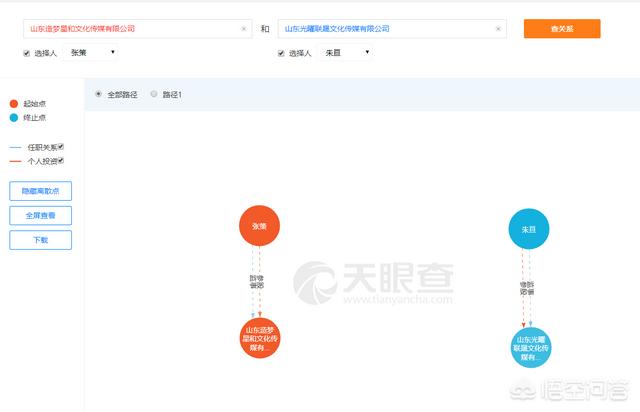Select the orange 张策 person node
The height and width of the screenshot is (412, 640).
259,226
